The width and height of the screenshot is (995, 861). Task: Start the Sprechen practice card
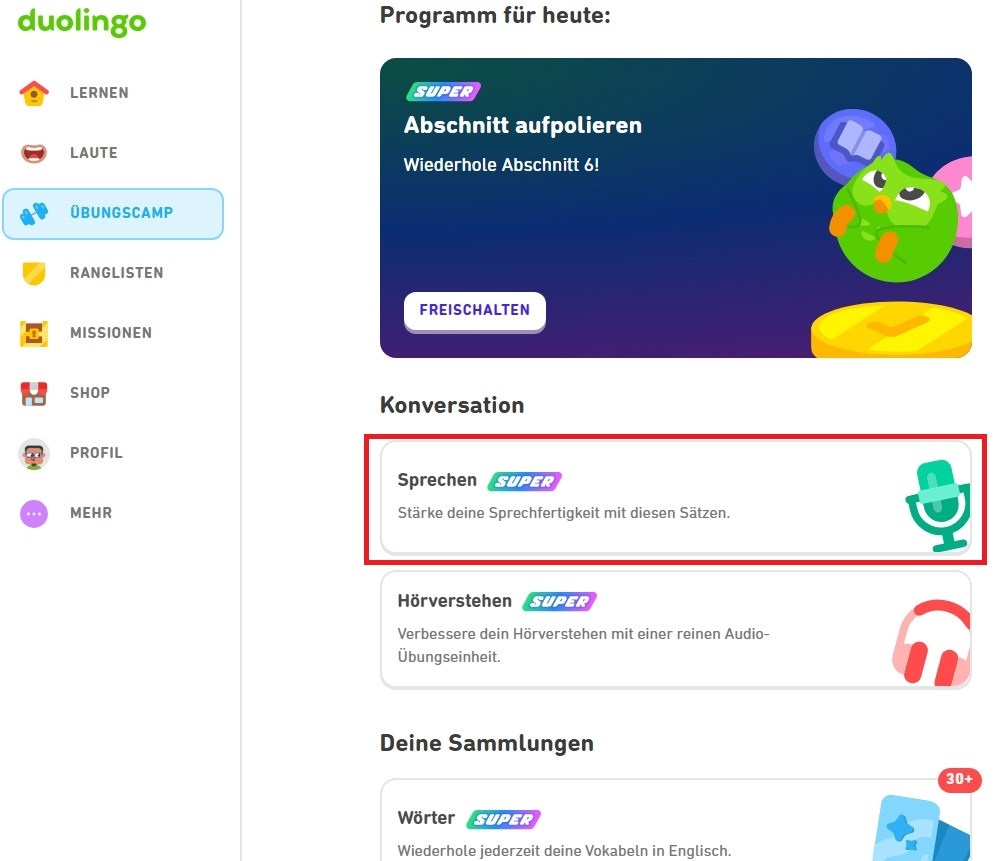(x=640, y=496)
